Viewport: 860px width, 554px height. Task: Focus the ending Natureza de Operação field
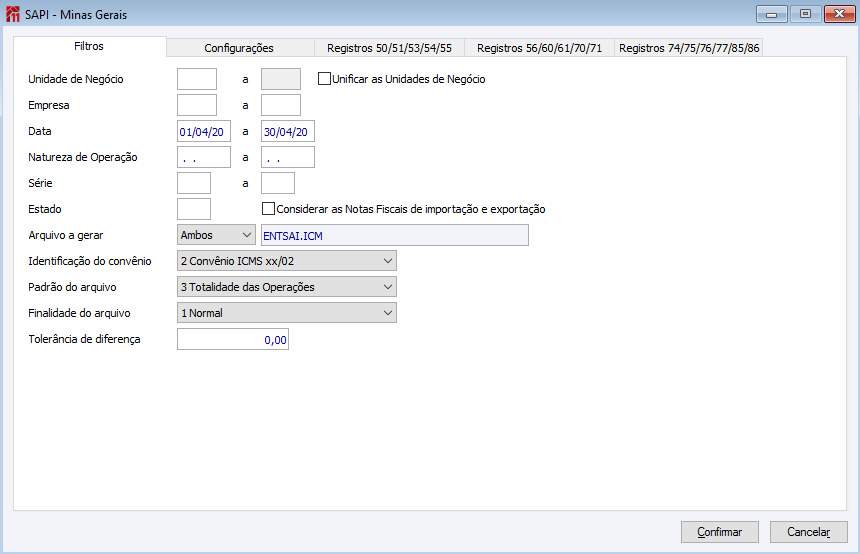[288, 157]
